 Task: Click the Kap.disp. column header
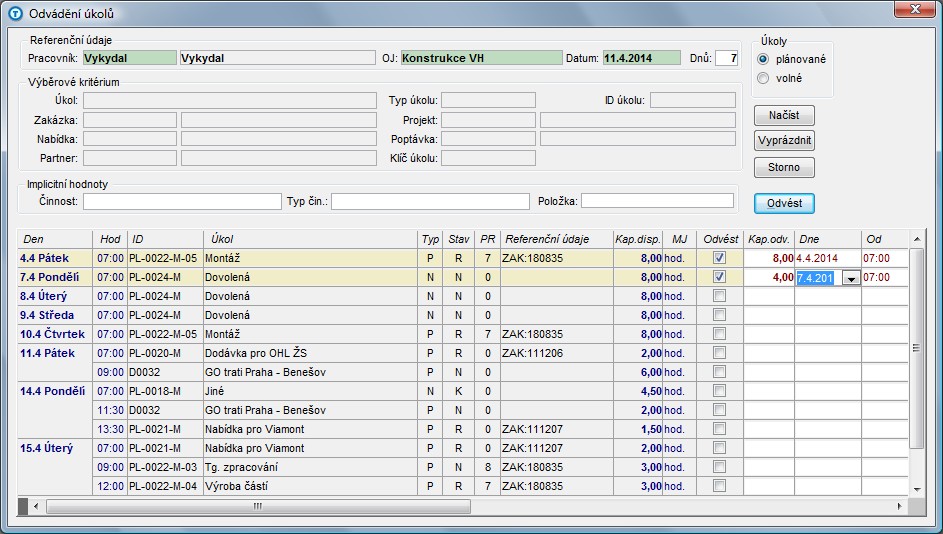click(x=637, y=239)
